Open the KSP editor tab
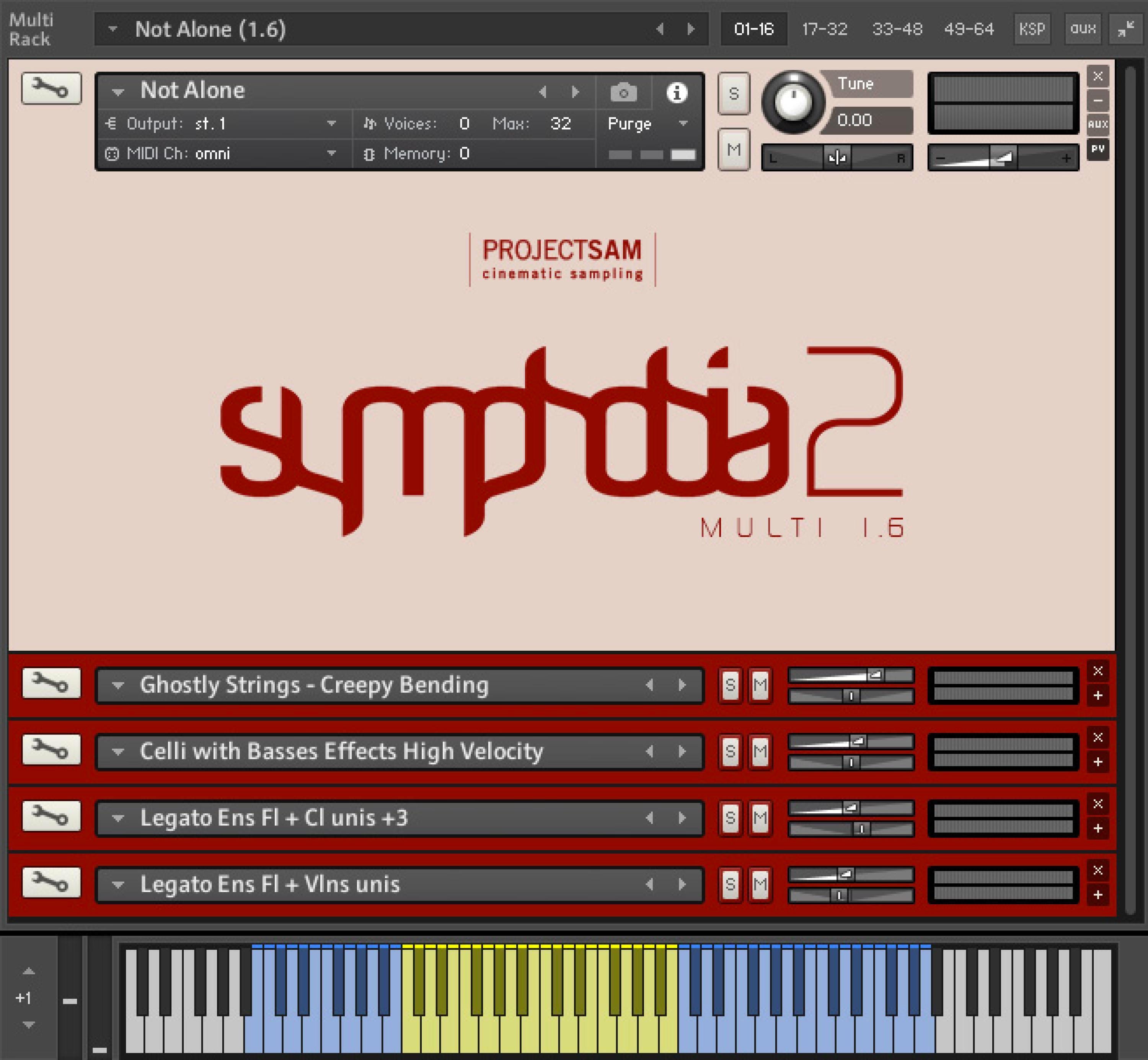 (x=1032, y=29)
